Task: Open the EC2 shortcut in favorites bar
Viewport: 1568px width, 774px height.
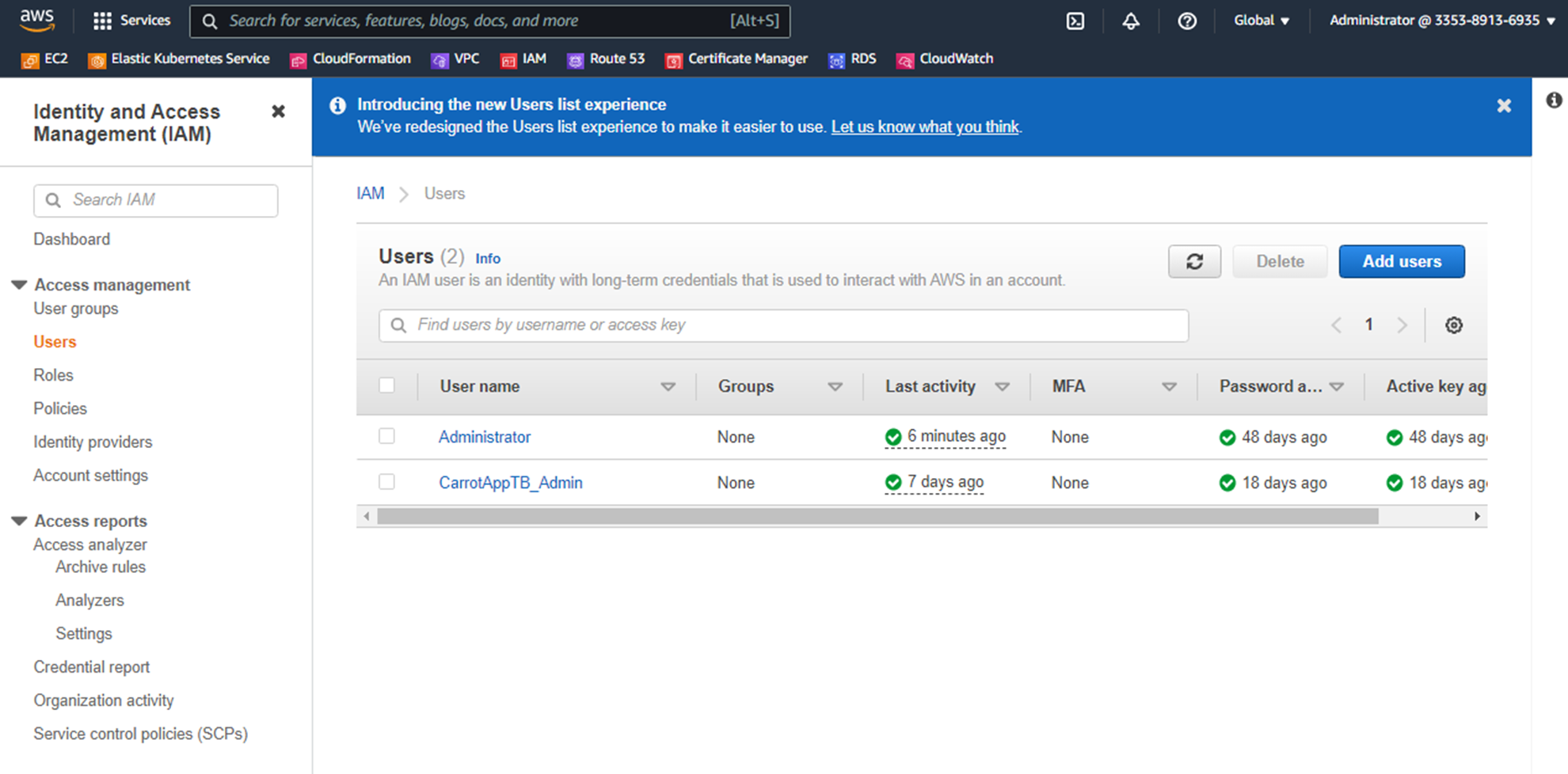Action: (45, 59)
